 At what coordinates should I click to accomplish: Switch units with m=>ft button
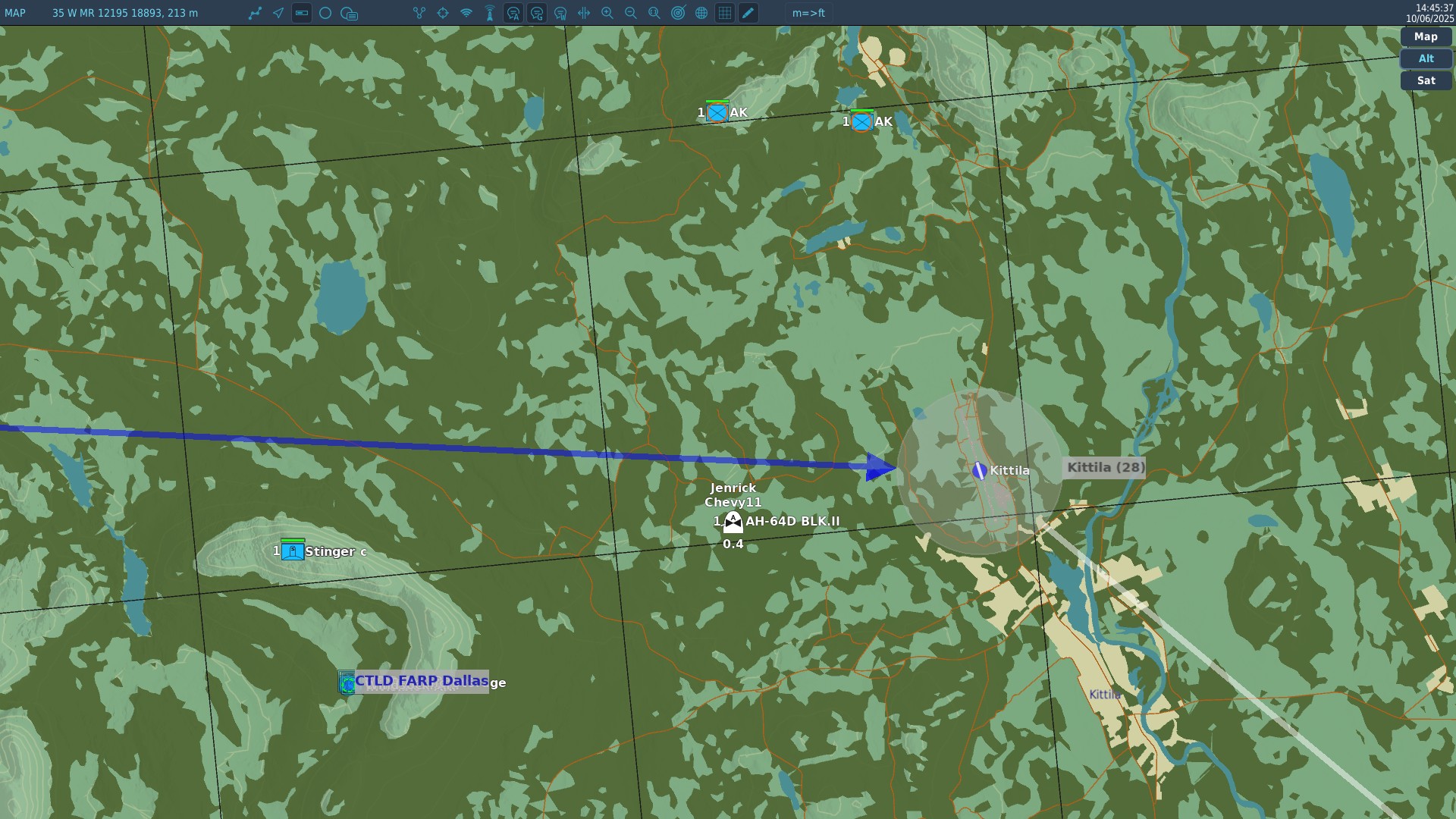(x=808, y=13)
